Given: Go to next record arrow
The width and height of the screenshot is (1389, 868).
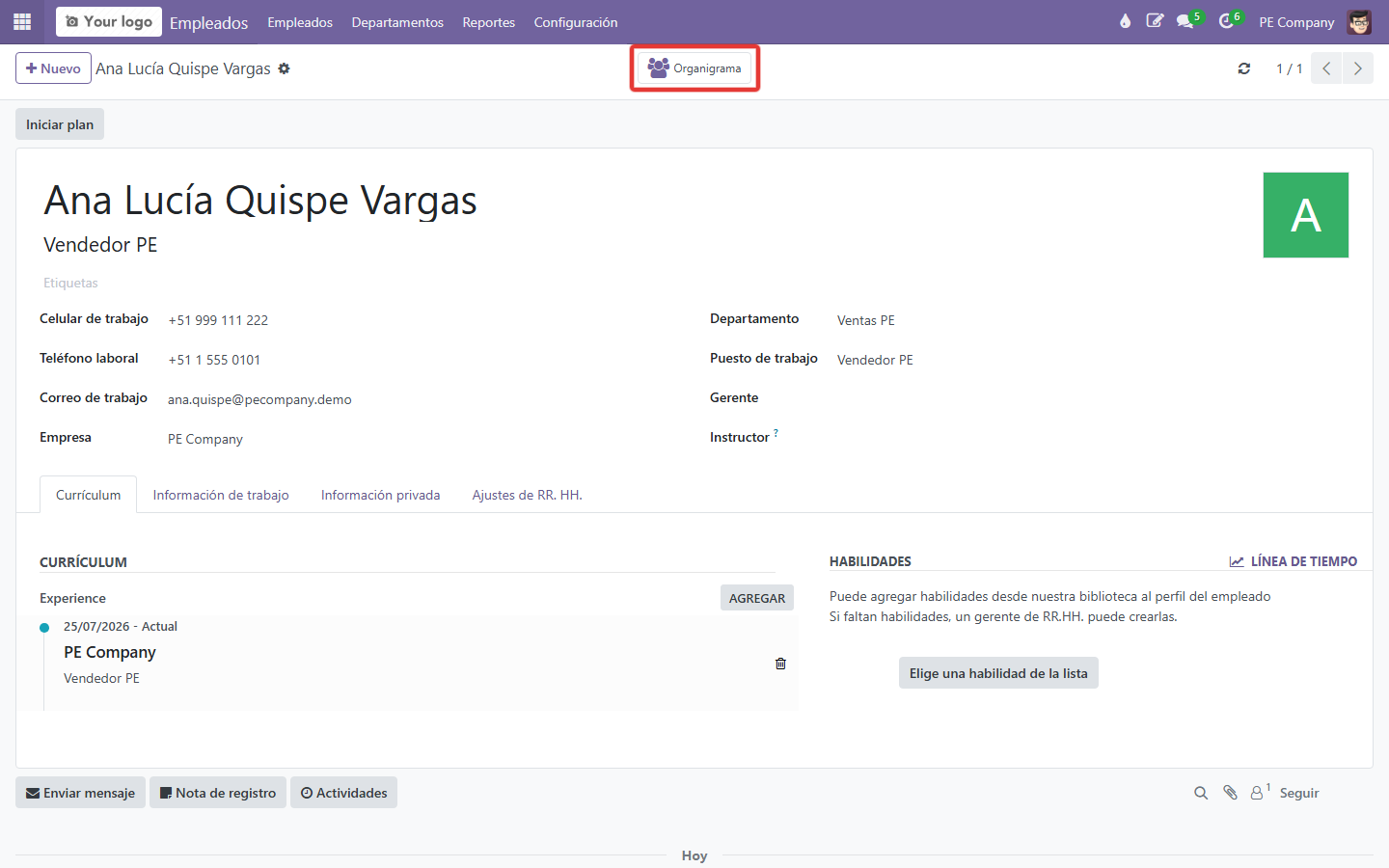Looking at the screenshot, I should coord(1358,68).
